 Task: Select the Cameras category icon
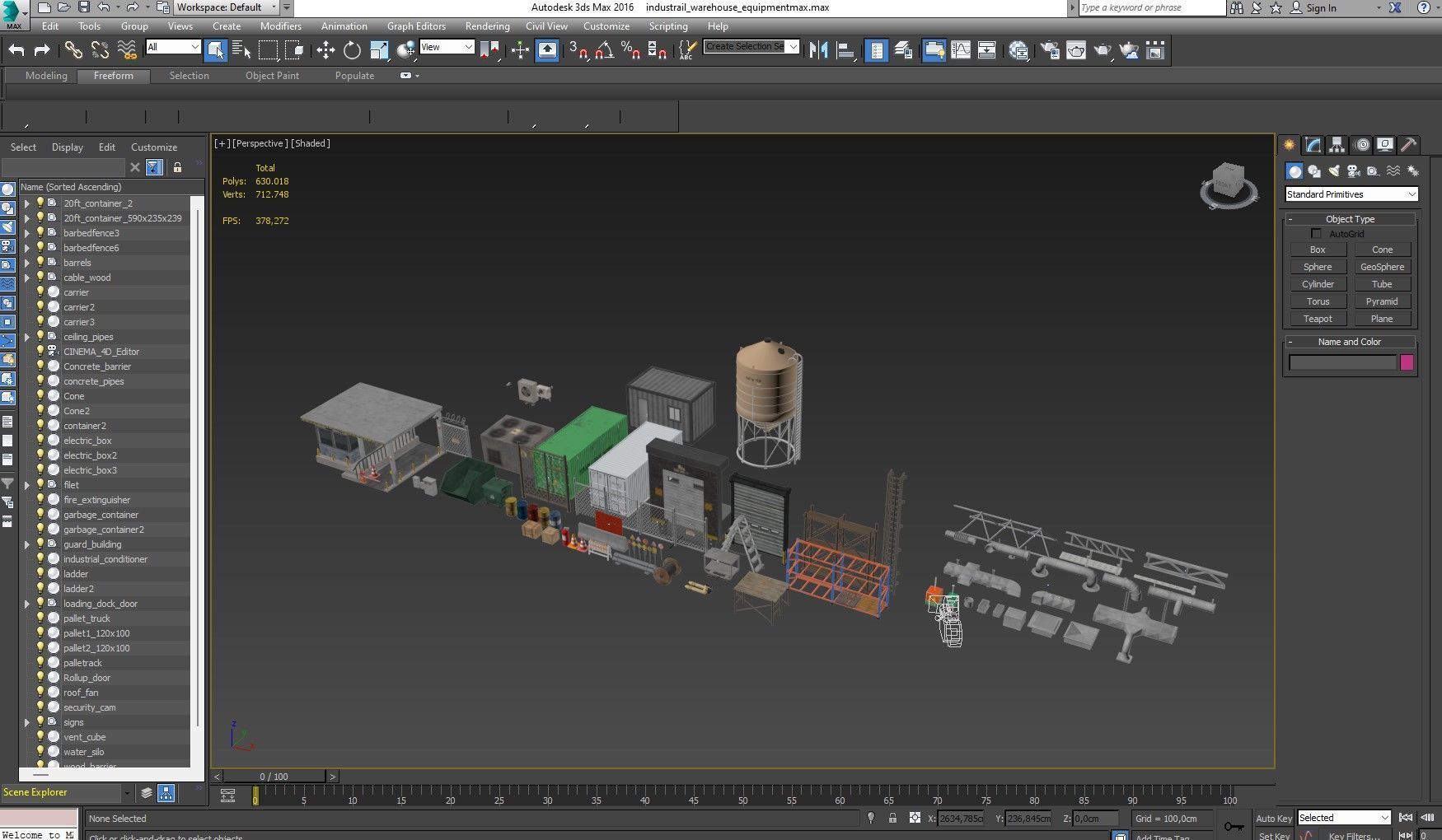click(x=1354, y=171)
